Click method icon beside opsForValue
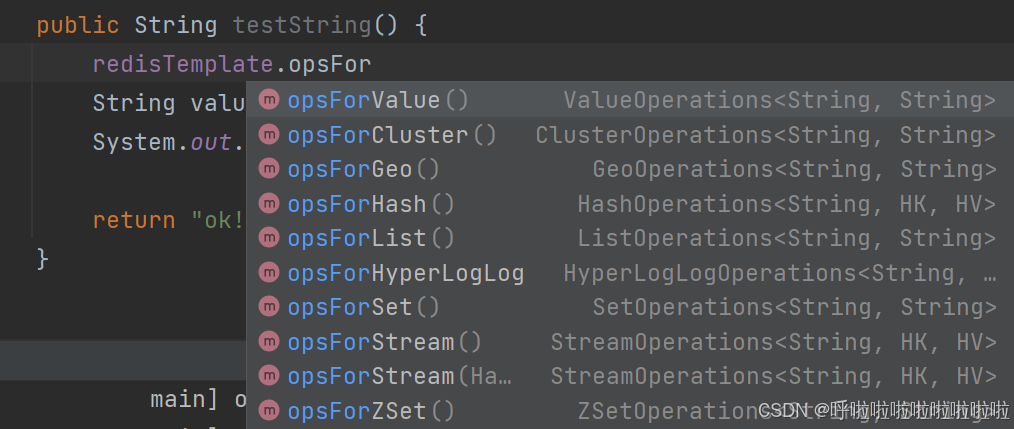The width and height of the screenshot is (1014, 429). (268, 100)
